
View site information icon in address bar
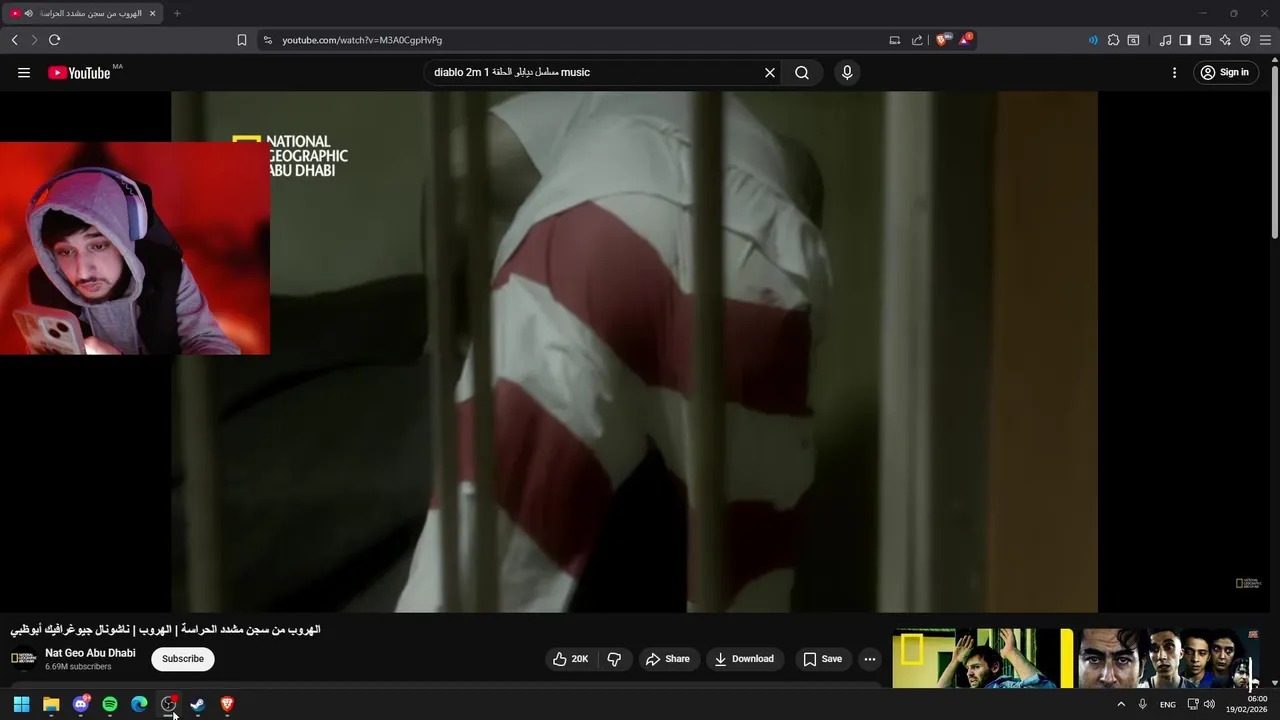267,40
